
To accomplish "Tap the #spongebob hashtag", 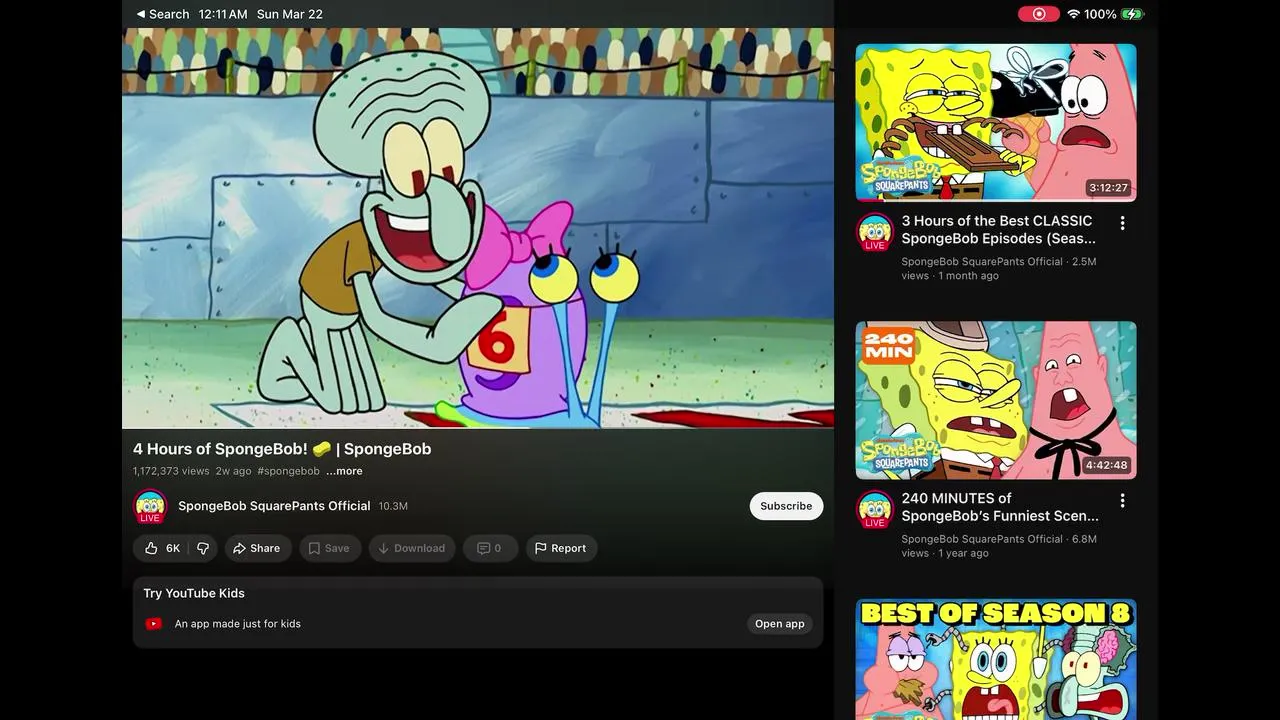I will click(x=288, y=471).
